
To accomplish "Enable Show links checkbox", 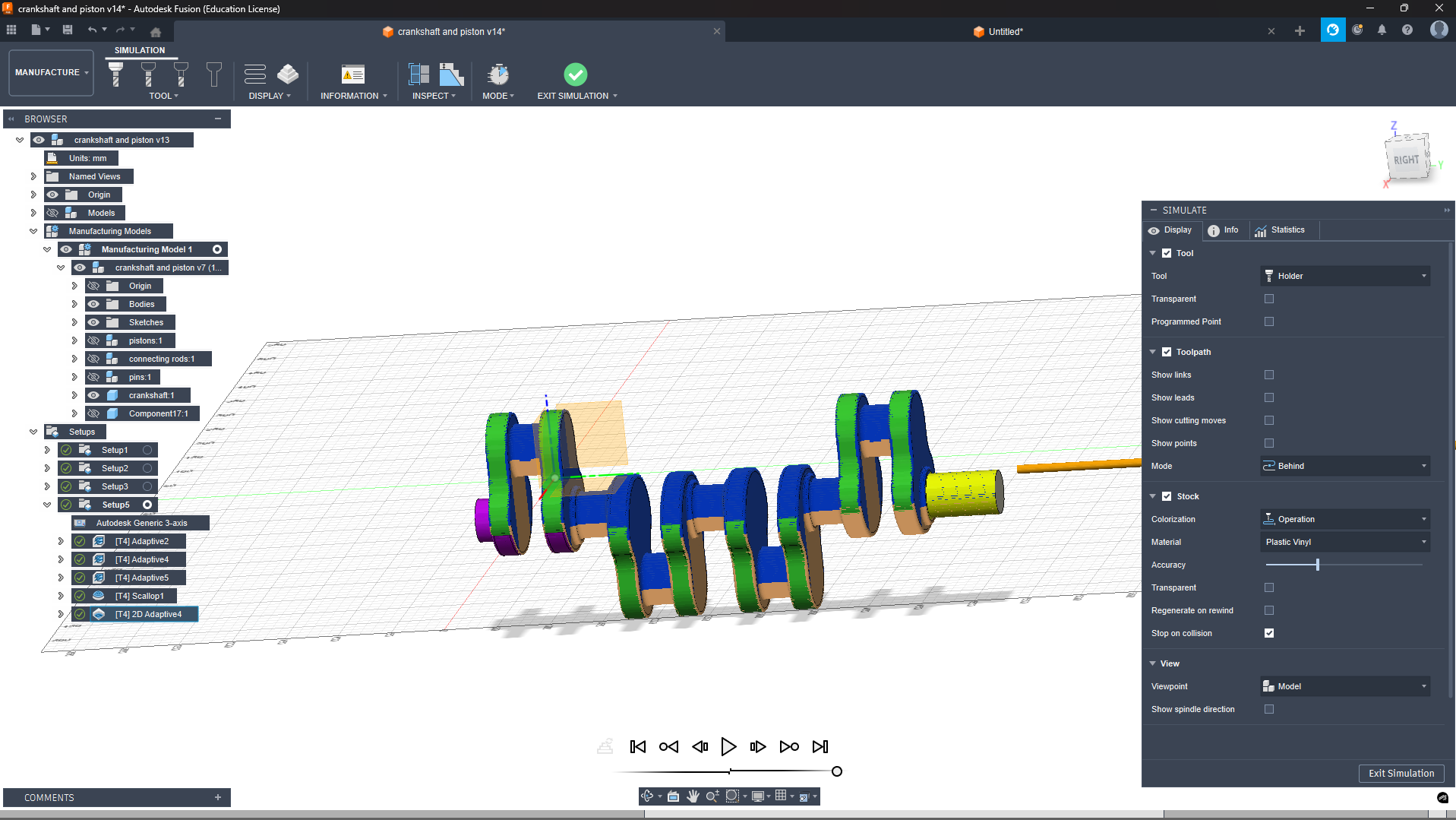I will pyautogui.click(x=1269, y=375).
